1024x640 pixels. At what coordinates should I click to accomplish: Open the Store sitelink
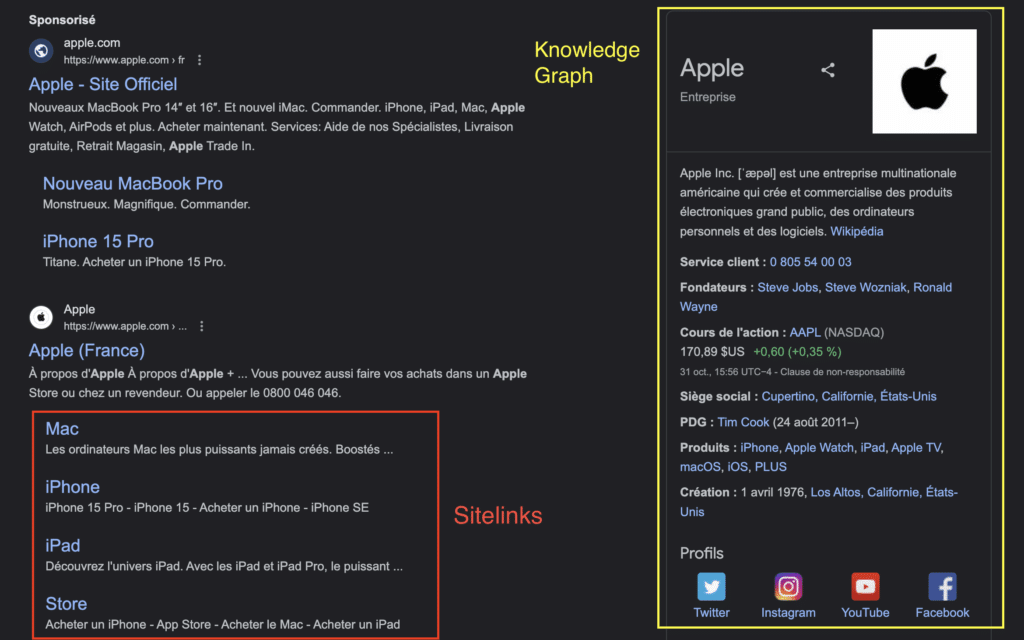(x=66, y=604)
